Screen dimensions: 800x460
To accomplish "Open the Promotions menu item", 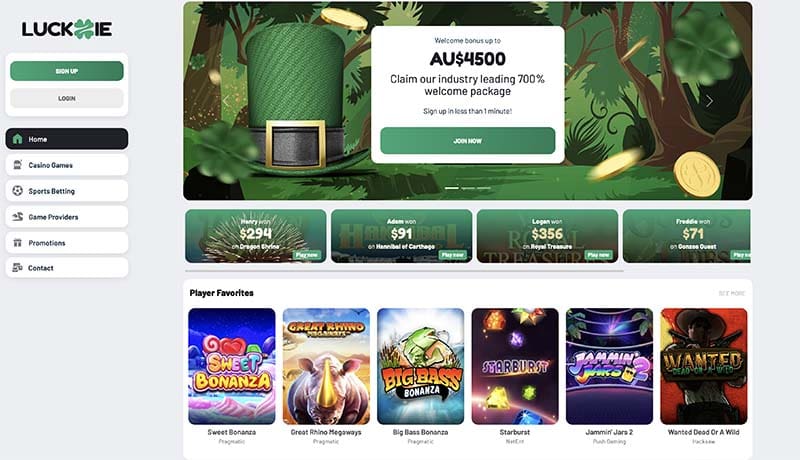I will click(67, 243).
